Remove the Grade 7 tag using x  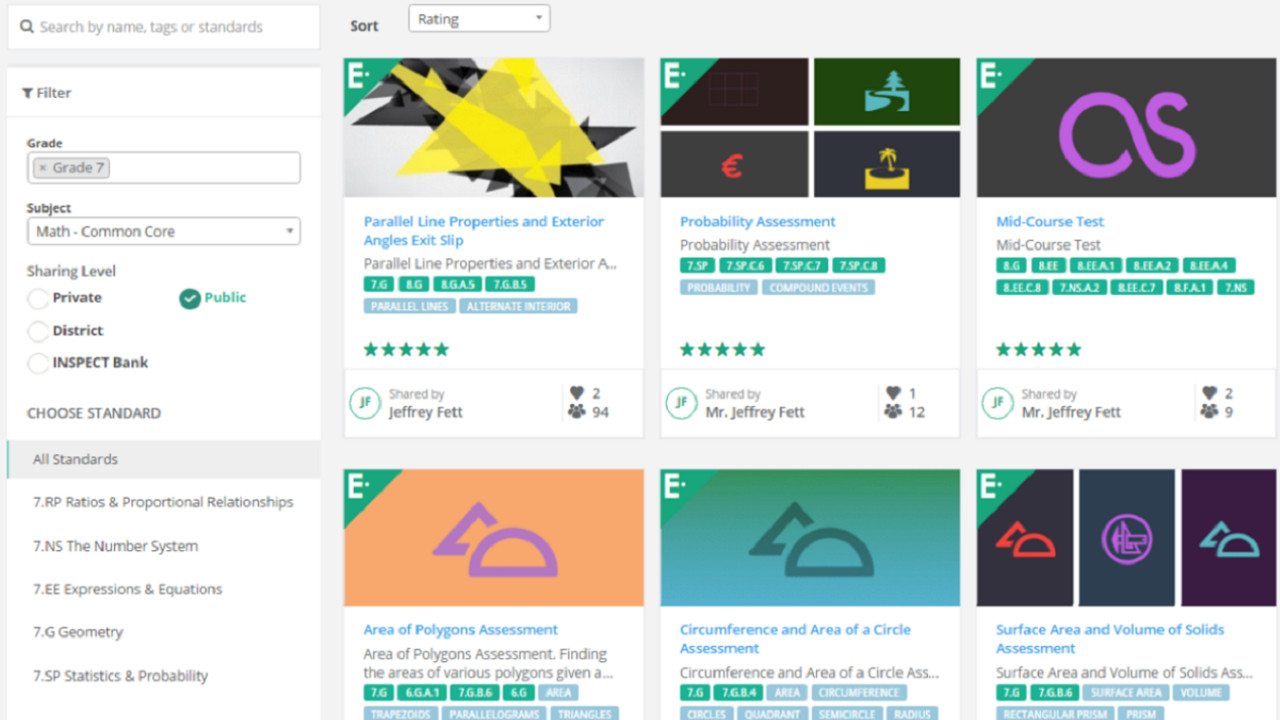[43, 168]
